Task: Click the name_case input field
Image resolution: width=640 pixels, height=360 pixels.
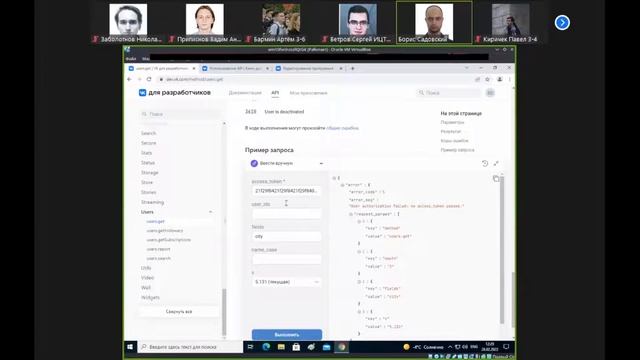Action: coord(287,259)
